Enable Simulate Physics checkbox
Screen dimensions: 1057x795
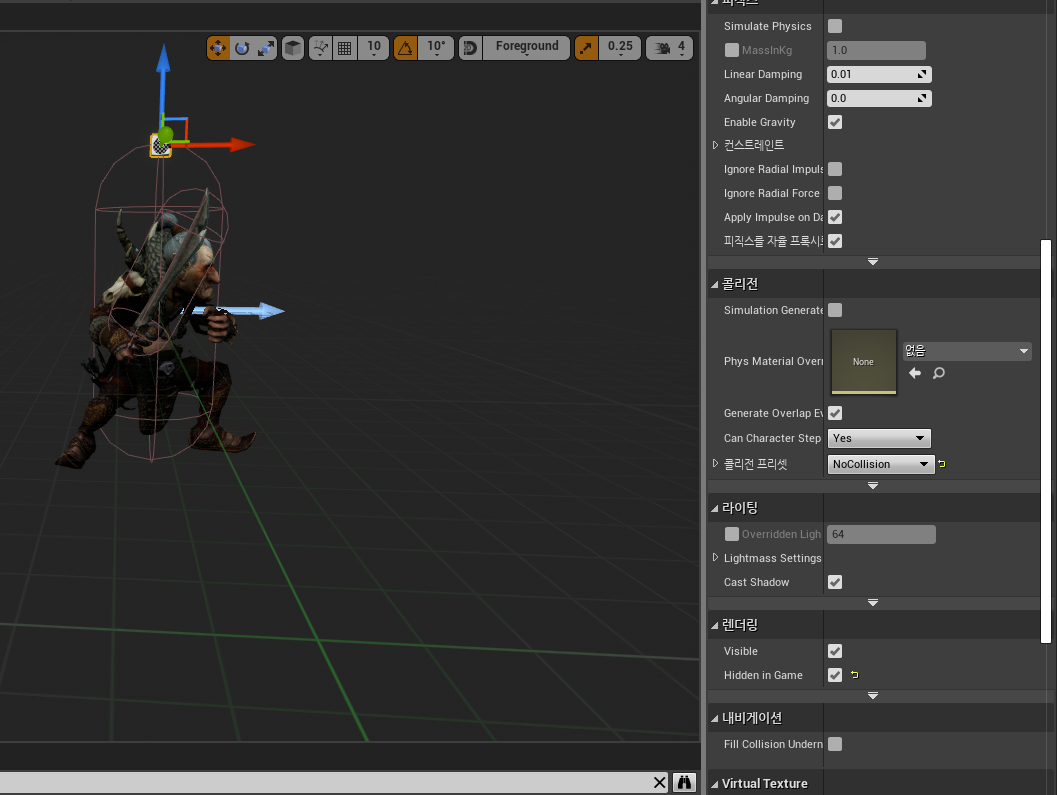pyautogui.click(x=835, y=26)
